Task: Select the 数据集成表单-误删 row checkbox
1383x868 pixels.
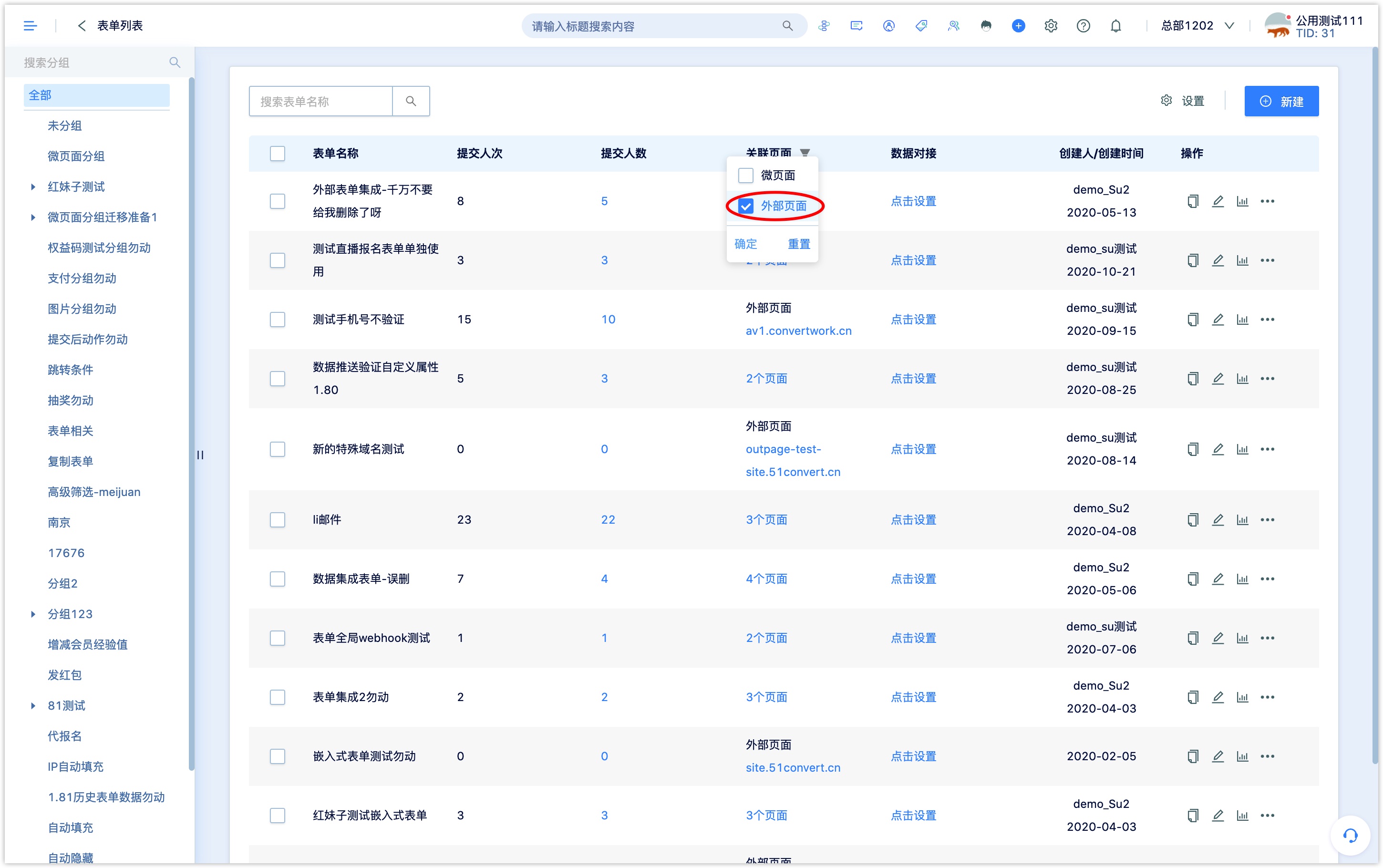Action: click(x=277, y=579)
